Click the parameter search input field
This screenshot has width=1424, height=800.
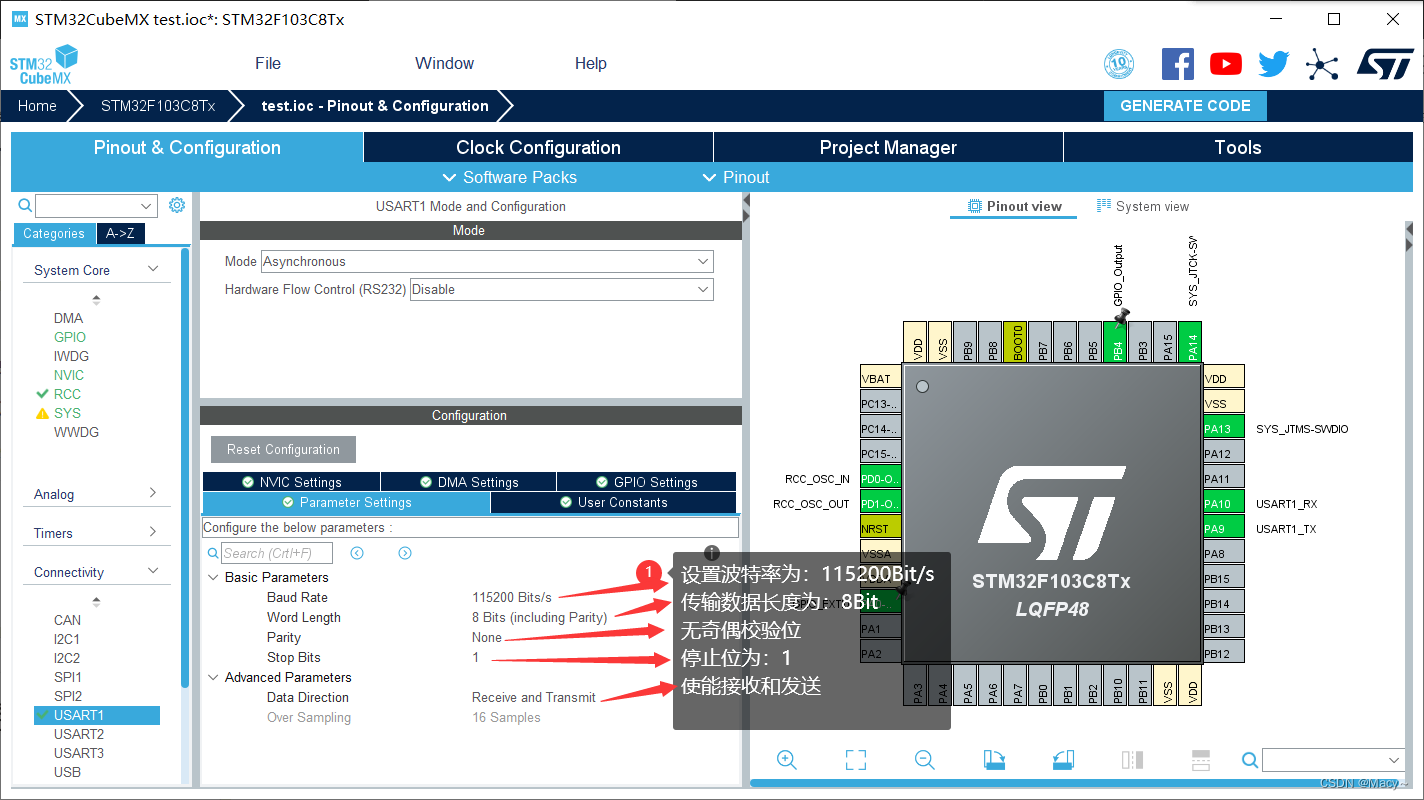[277, 553]
